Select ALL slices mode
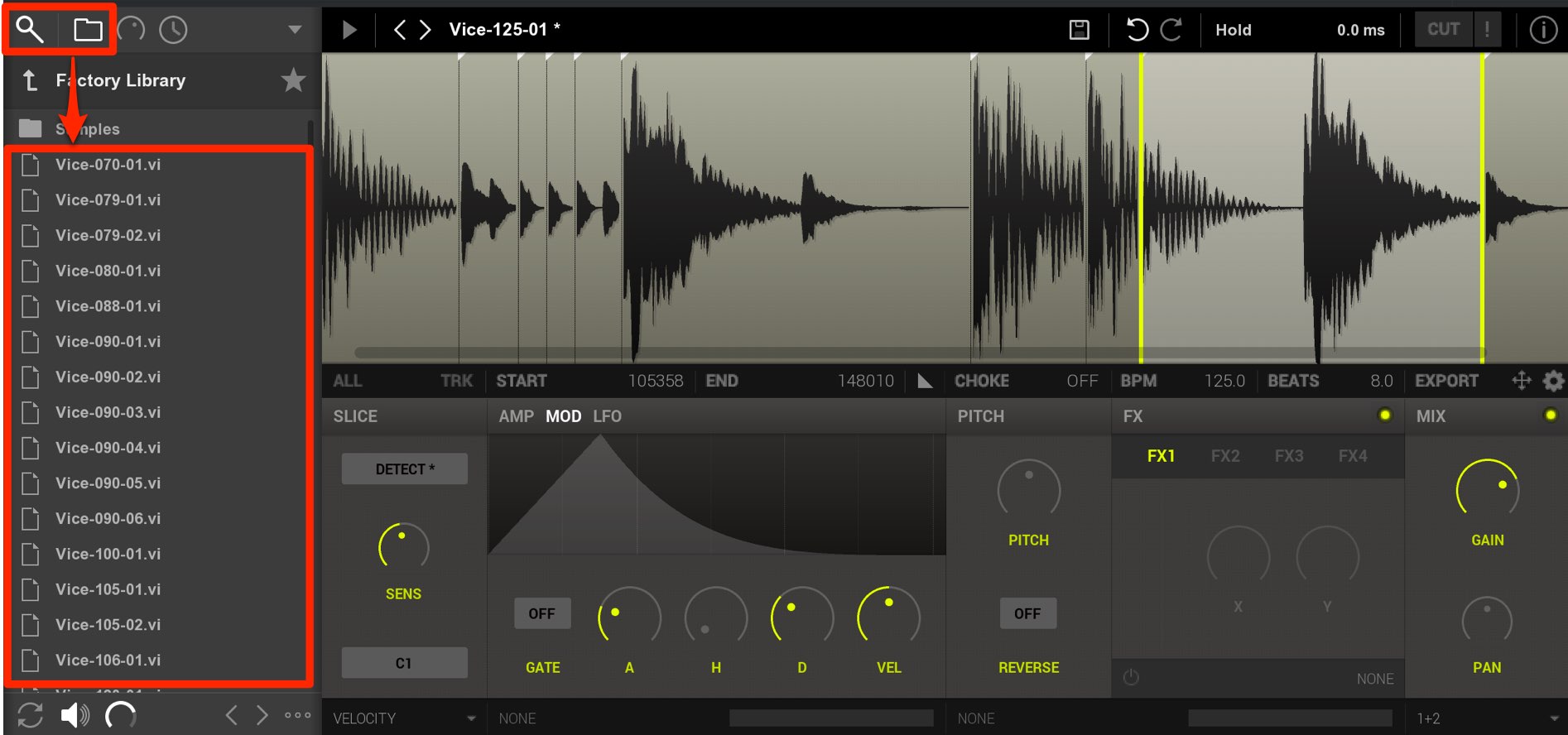Screen dimensions: 1568x735 [348, 381]
